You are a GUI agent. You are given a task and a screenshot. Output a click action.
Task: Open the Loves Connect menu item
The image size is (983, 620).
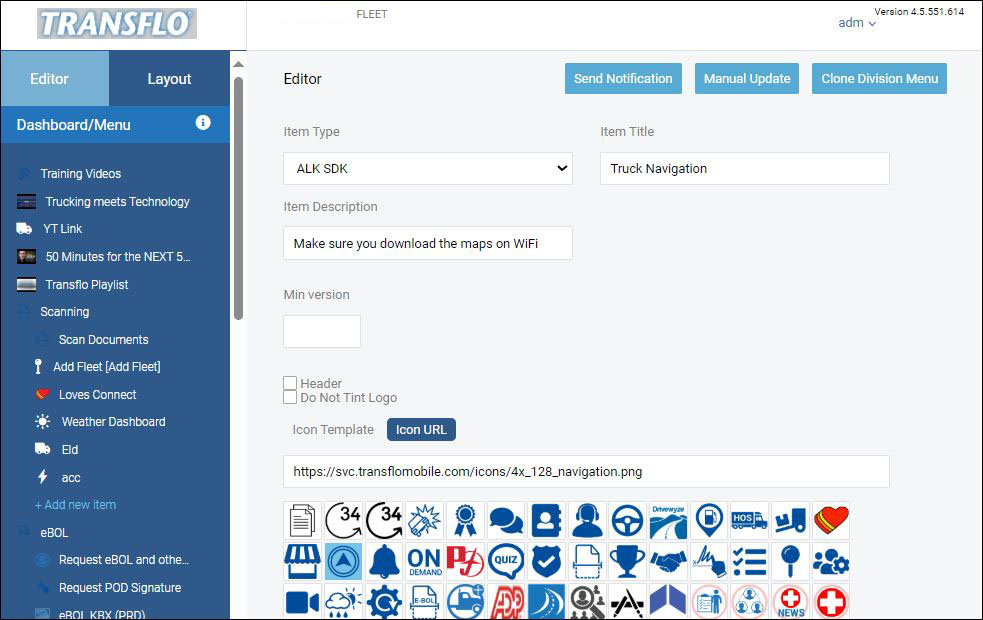pyautogui.click(x=97, y=394)
